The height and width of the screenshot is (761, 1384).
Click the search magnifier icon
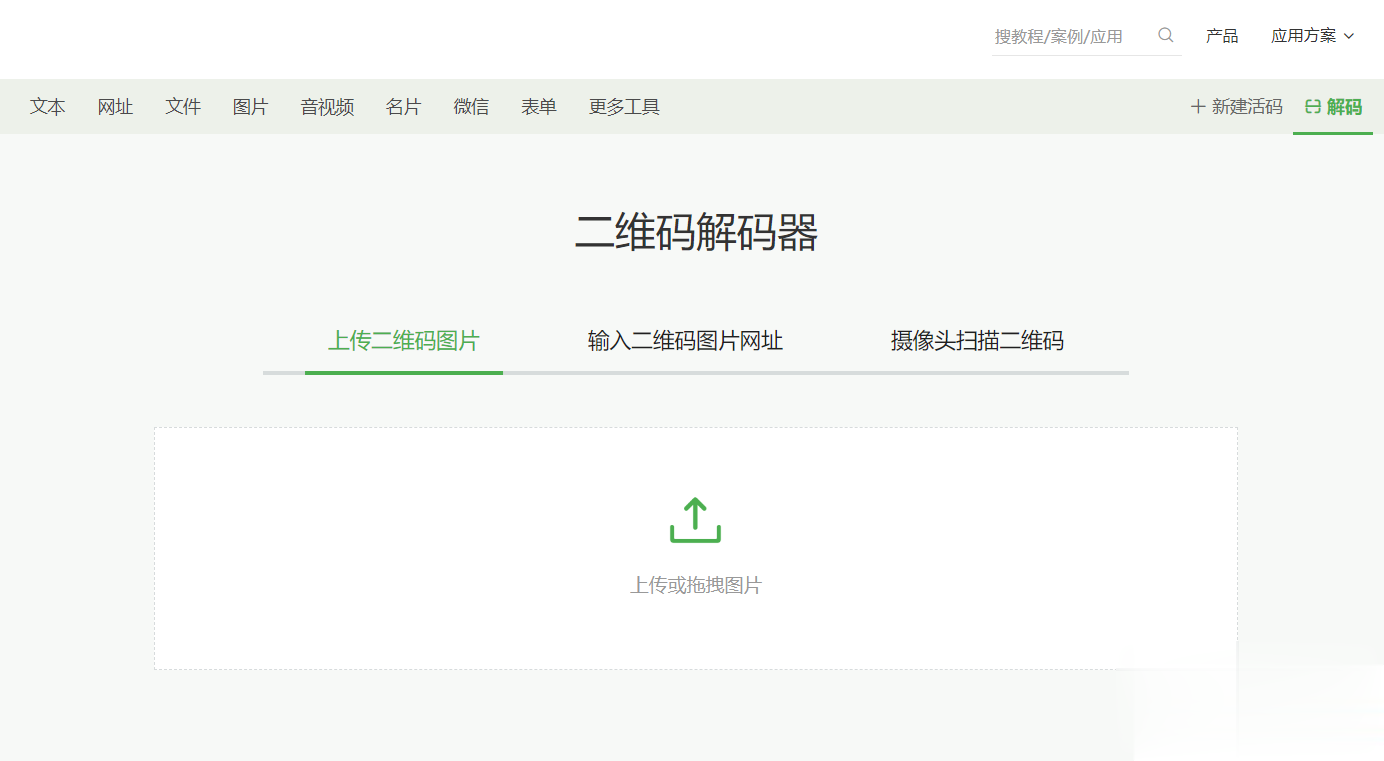1165,35
